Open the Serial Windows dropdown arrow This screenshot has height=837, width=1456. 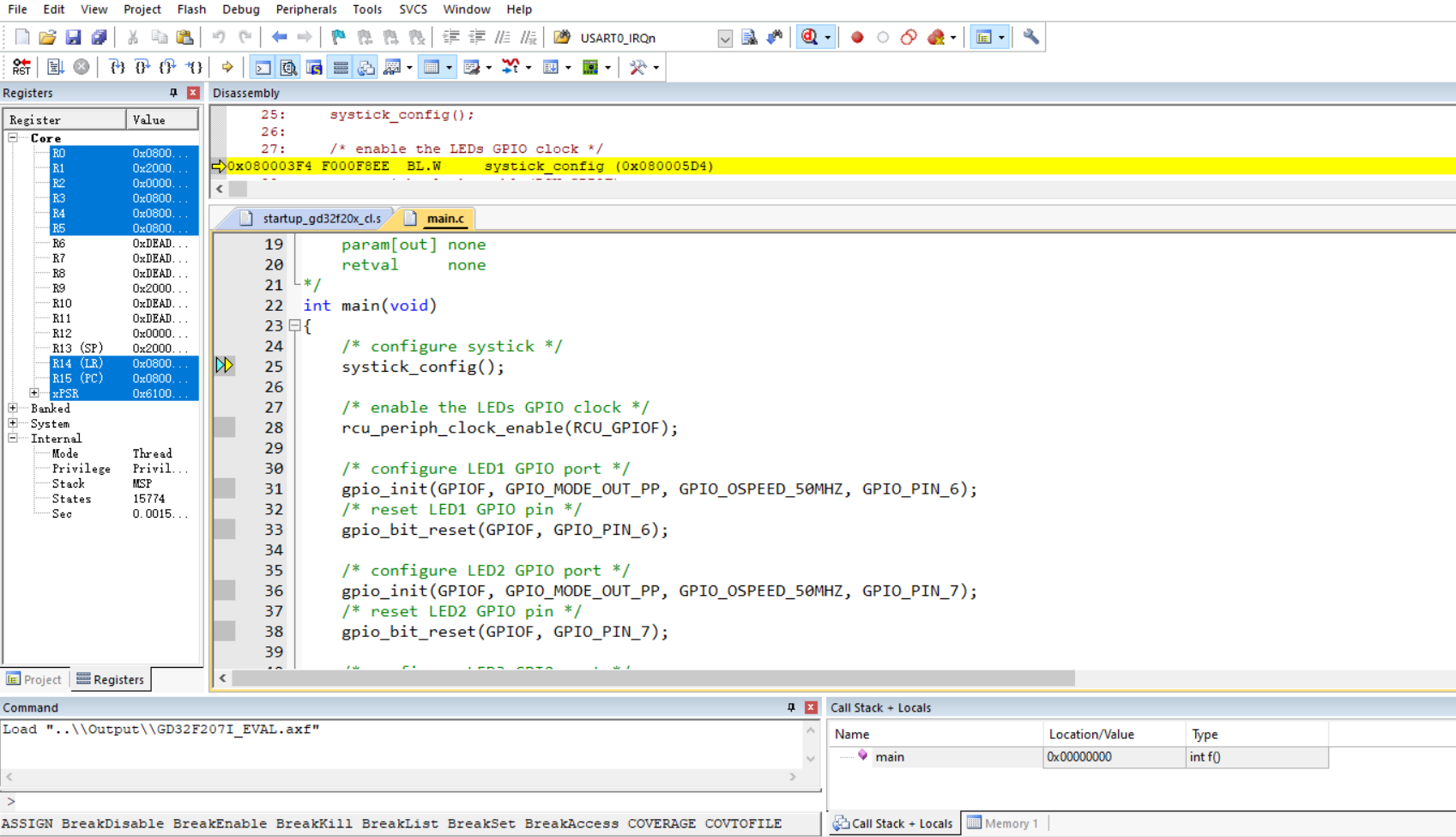coord(489,68)
